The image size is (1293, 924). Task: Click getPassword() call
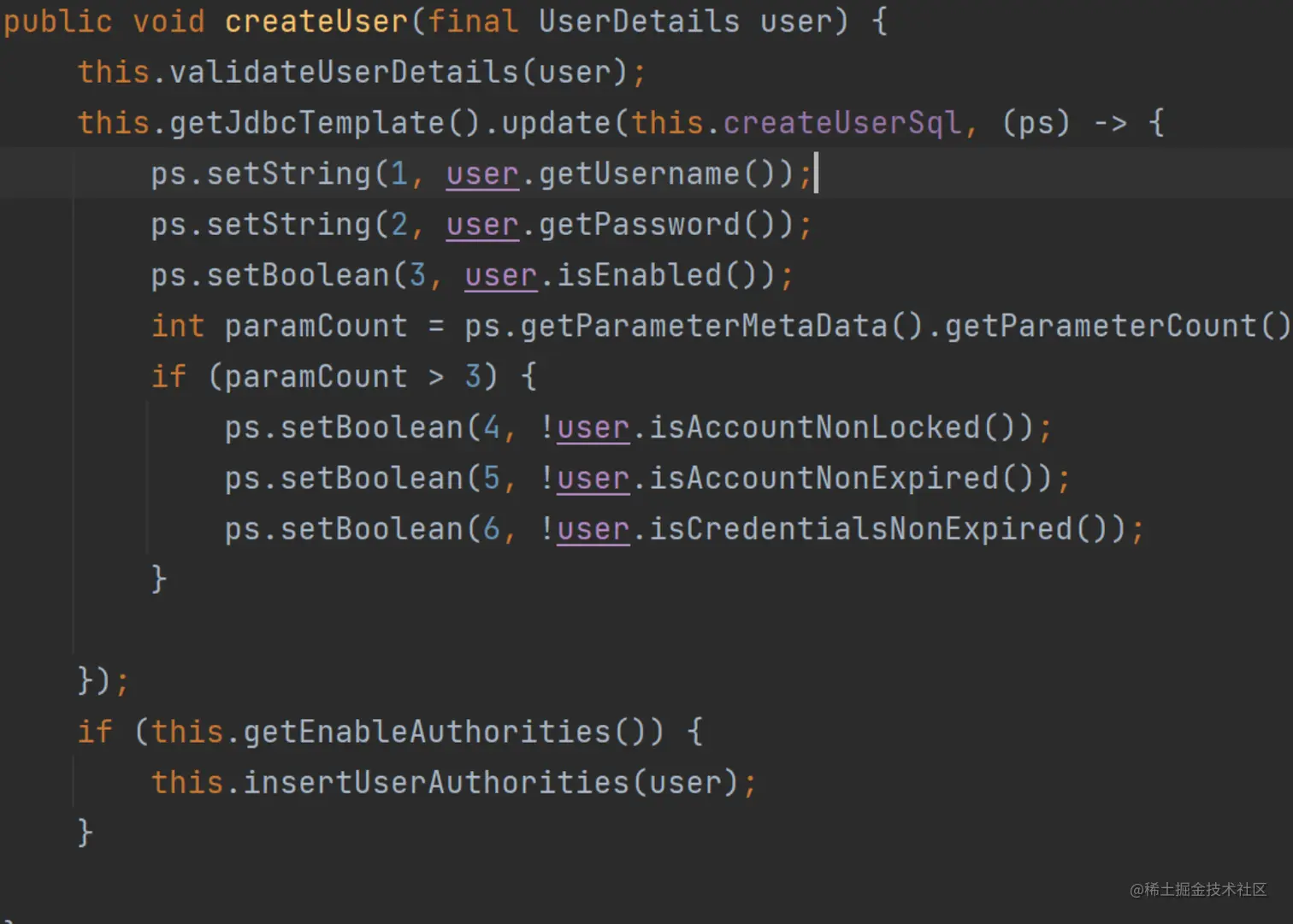658,224
